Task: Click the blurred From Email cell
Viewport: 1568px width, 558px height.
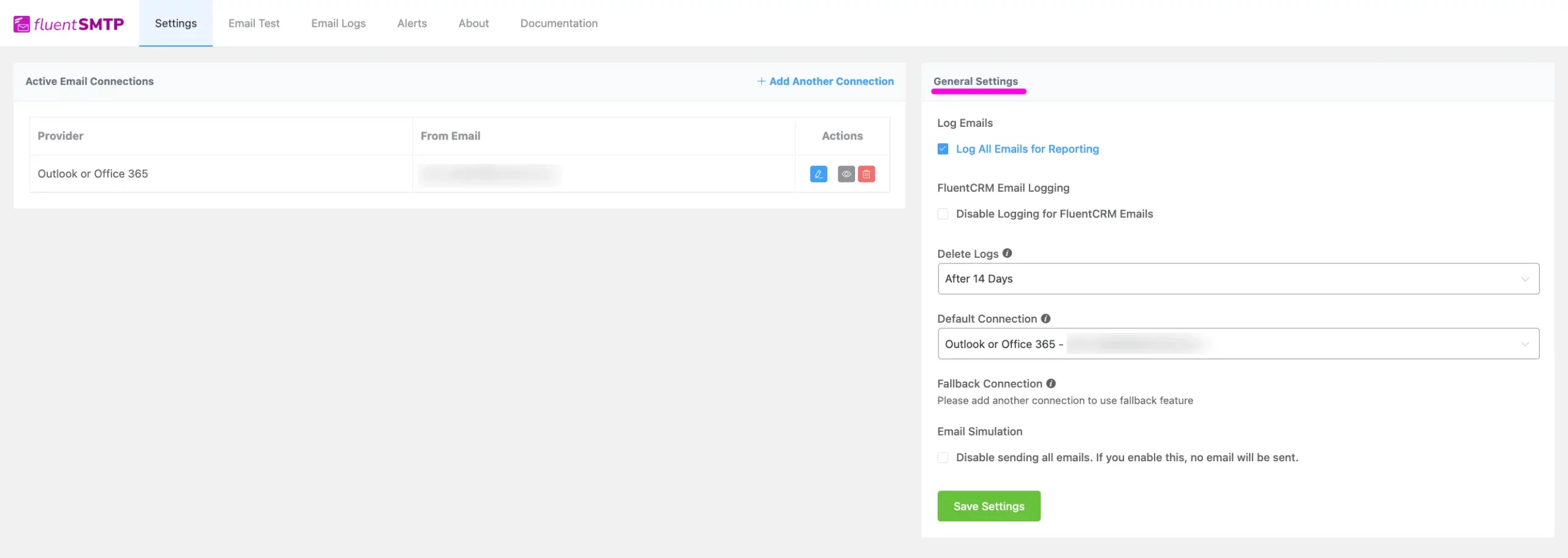Action: coord(603,174)
